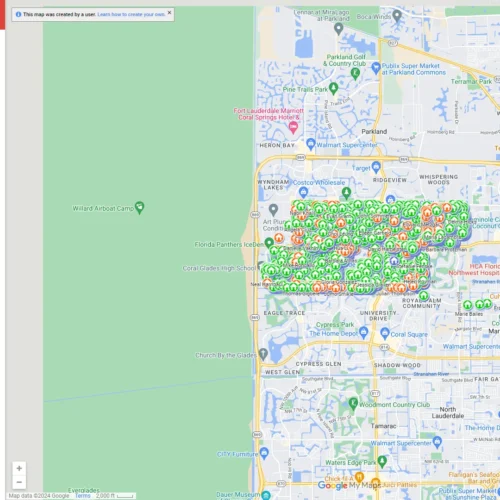Viewport: 500px width, 500px height.
Task: Click the green house marker near Royal Palm Community
Action: coord(424,295)
